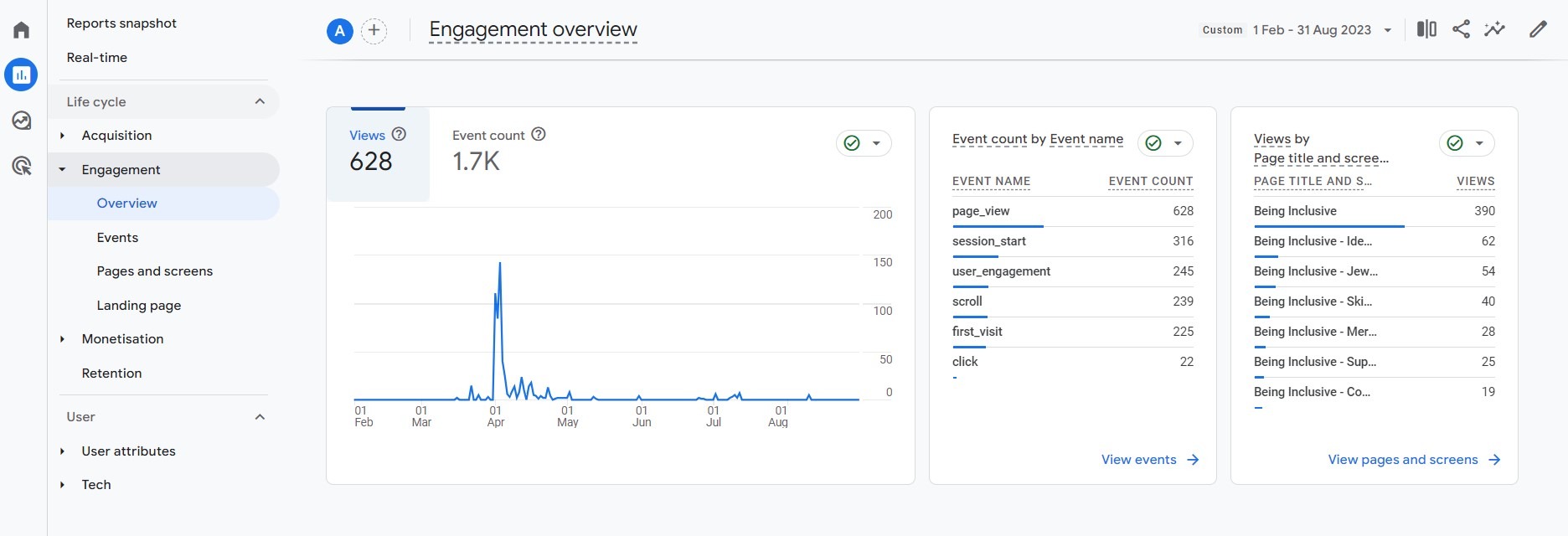Open Landing page report
Image resolution: width=1568 pixels, height=536 pixels.
[139, 306]
